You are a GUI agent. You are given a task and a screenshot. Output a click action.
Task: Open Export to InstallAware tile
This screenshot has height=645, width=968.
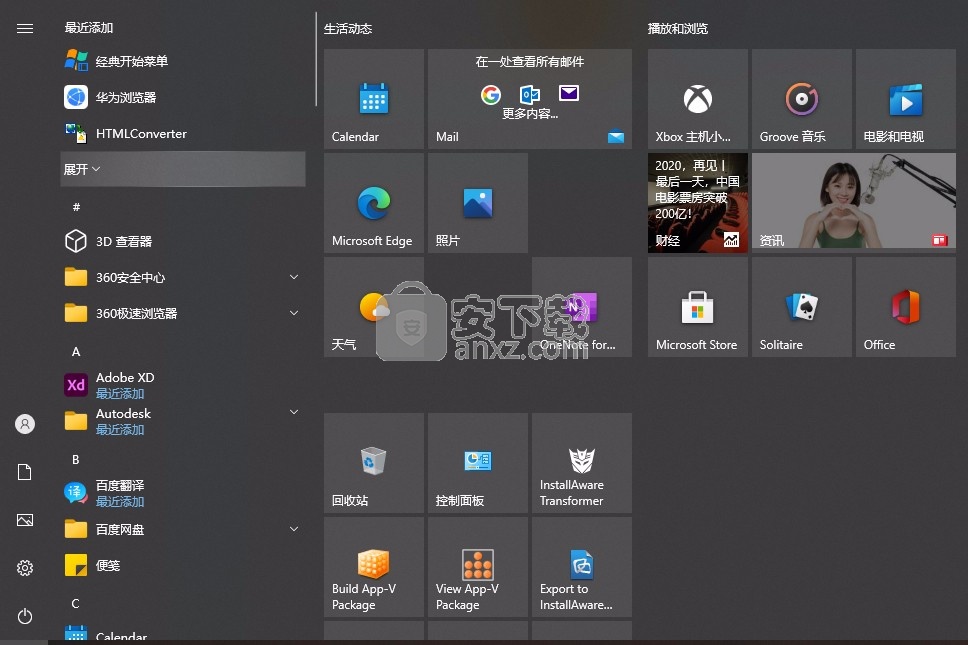582,567
